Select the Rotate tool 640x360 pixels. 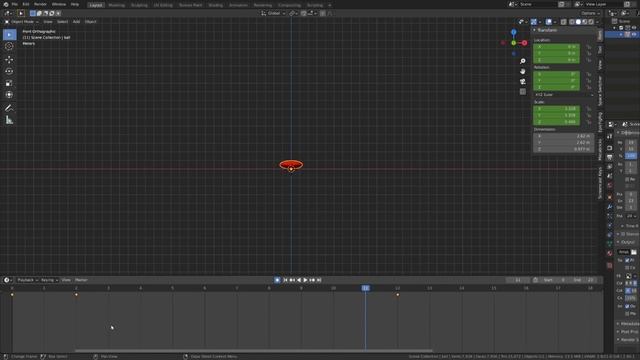(x=9, y=71)
